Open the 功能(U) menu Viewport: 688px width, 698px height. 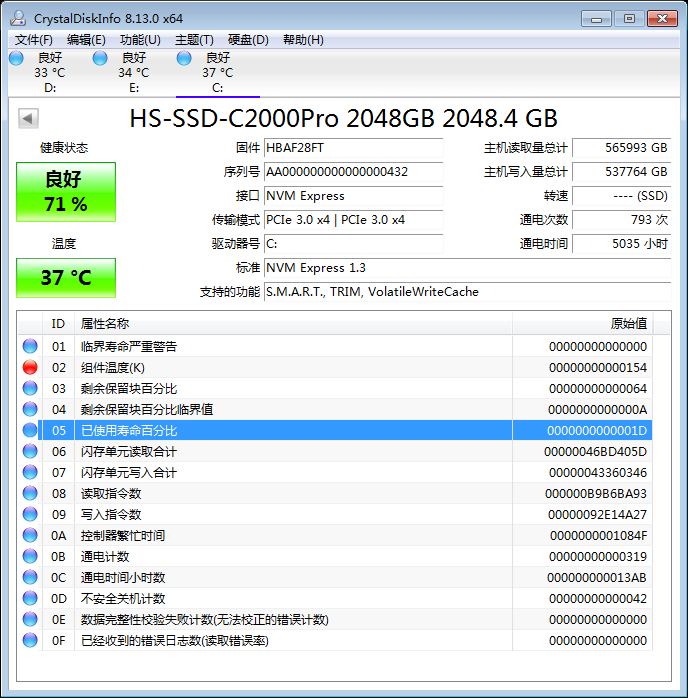[x=140, y=40]
